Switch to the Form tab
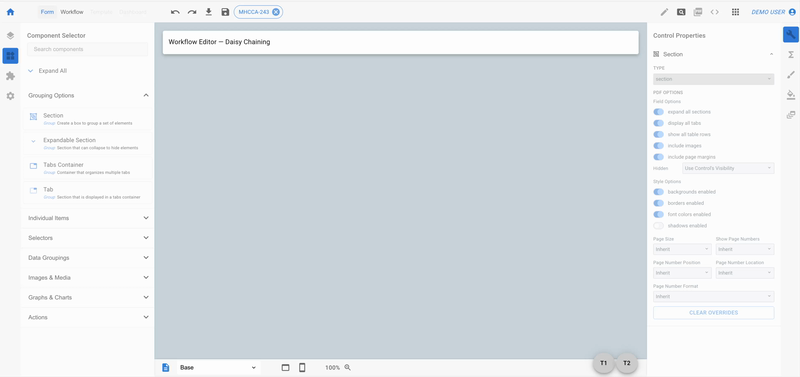This screenshot has height=377, width=800. pos(47,12)
